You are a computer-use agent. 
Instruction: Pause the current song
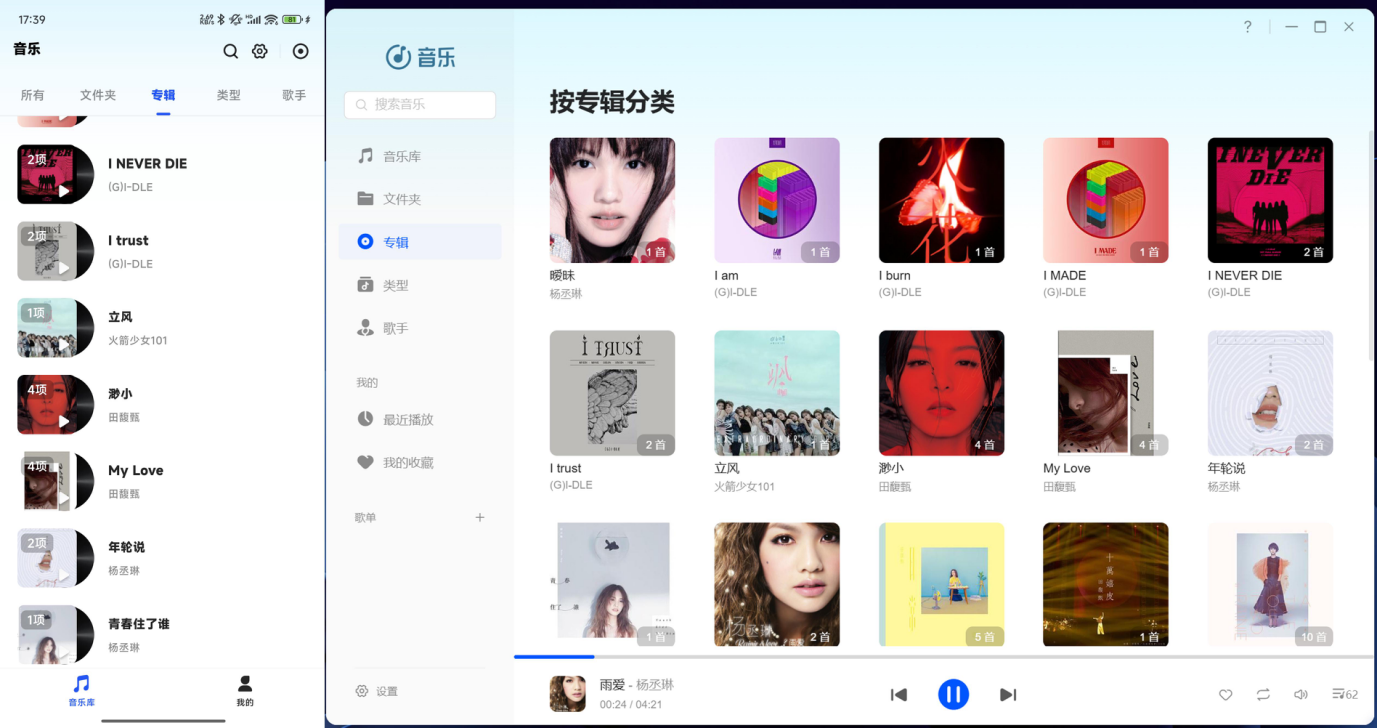pos(953,694)
